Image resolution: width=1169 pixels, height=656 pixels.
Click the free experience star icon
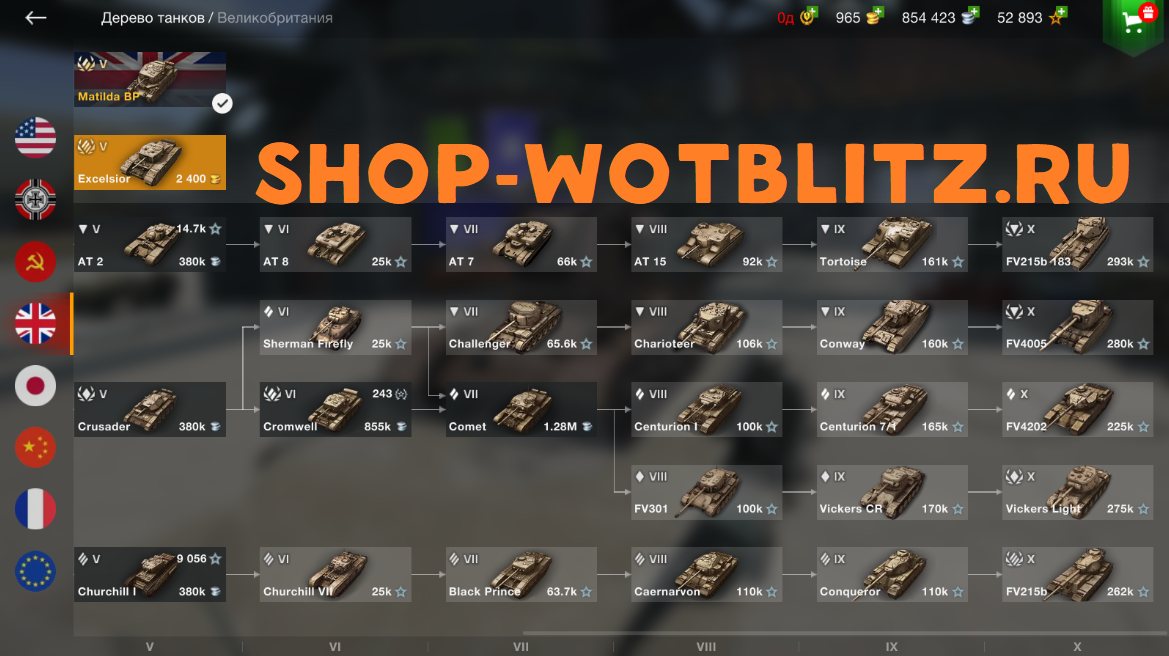pyautogui.click(x=1058, y=16)
